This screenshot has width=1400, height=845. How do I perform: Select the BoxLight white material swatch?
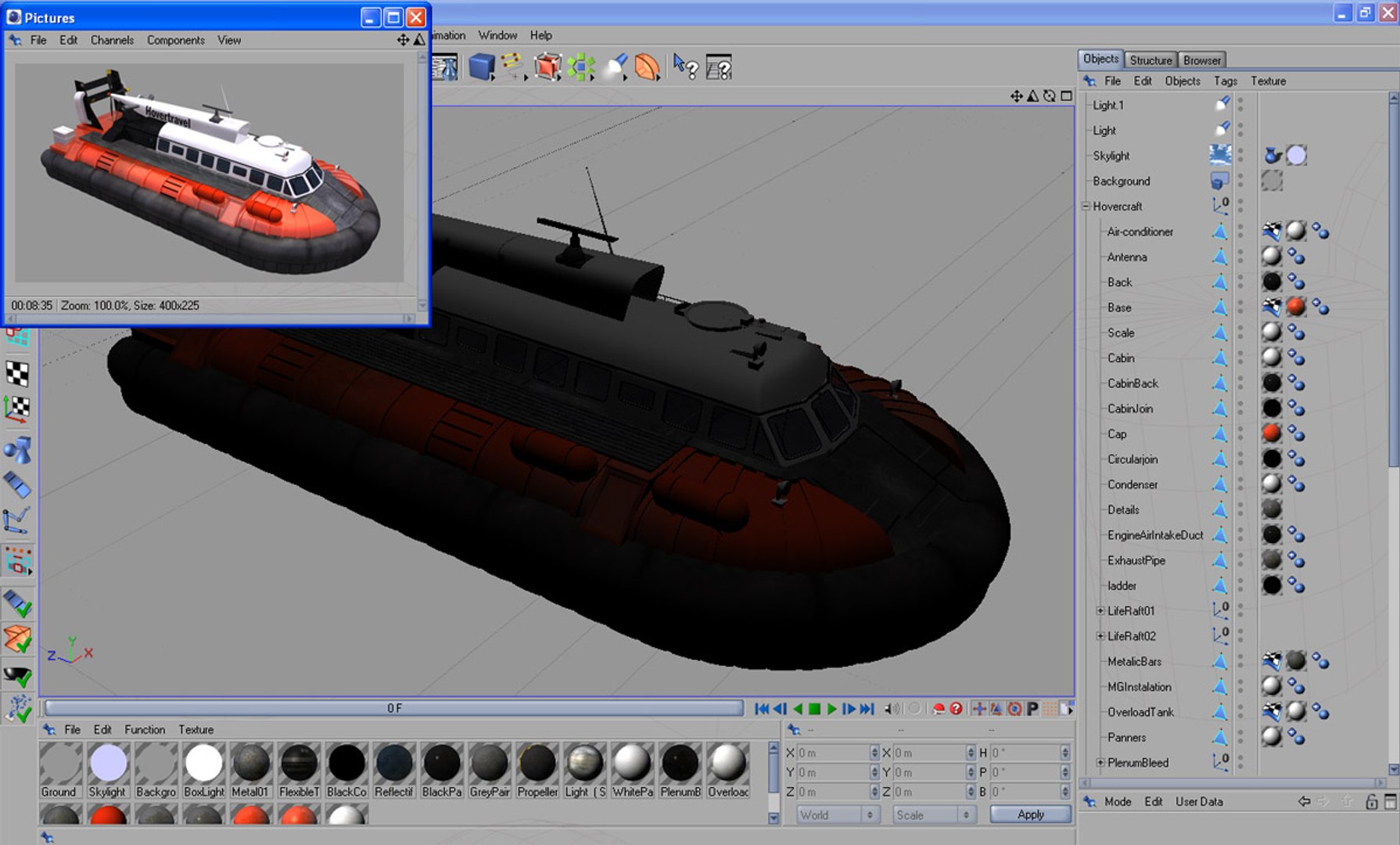click(203, 763)
